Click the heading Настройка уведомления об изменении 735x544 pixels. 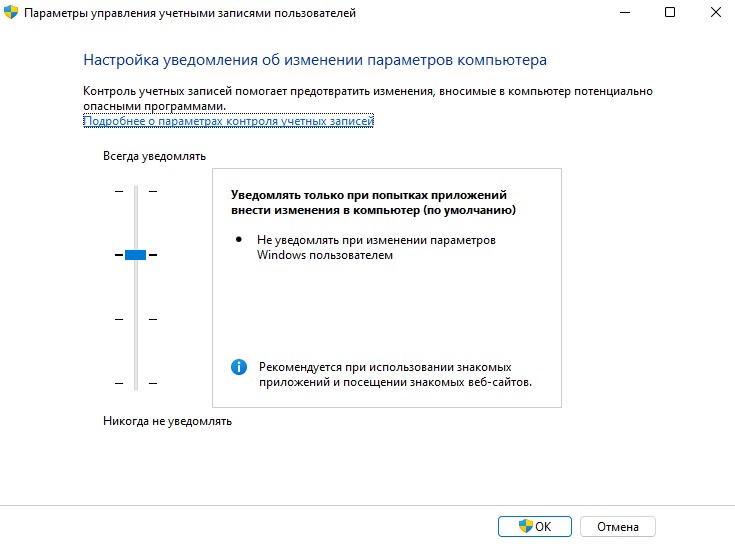tap(315, 60)
